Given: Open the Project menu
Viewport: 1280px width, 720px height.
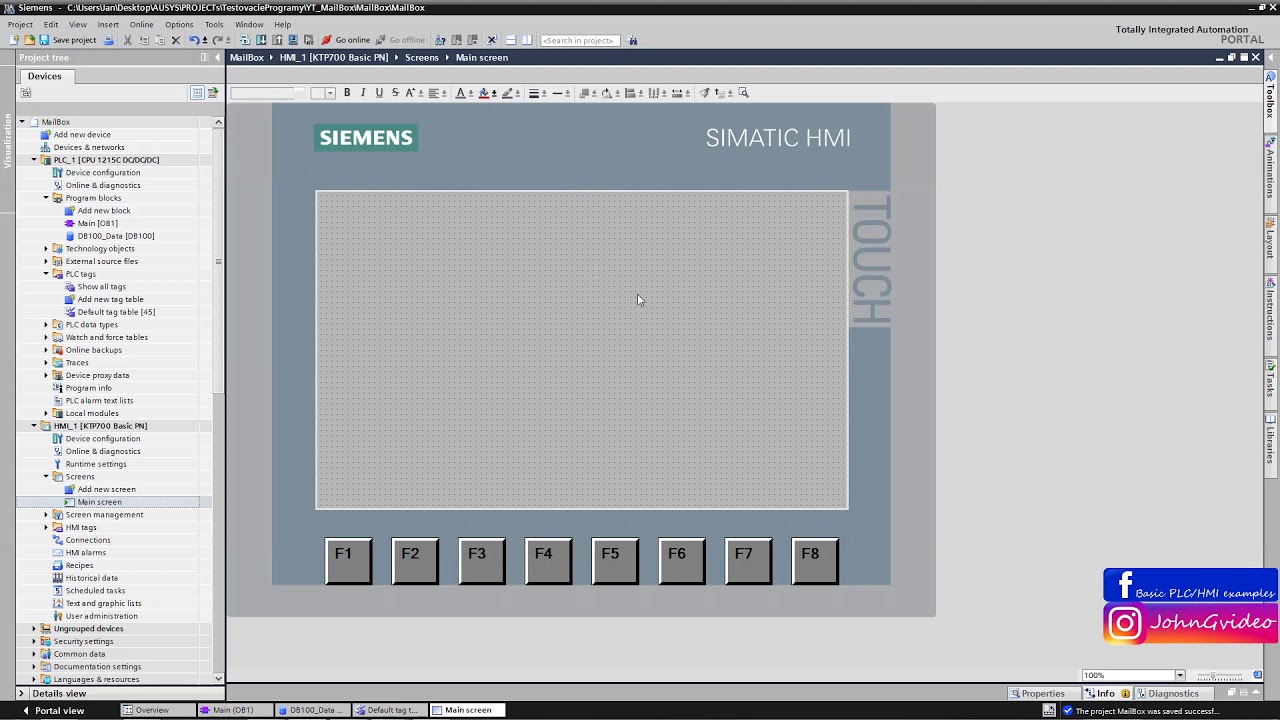Looking at the screenshot, I should [x=20, y=24].
